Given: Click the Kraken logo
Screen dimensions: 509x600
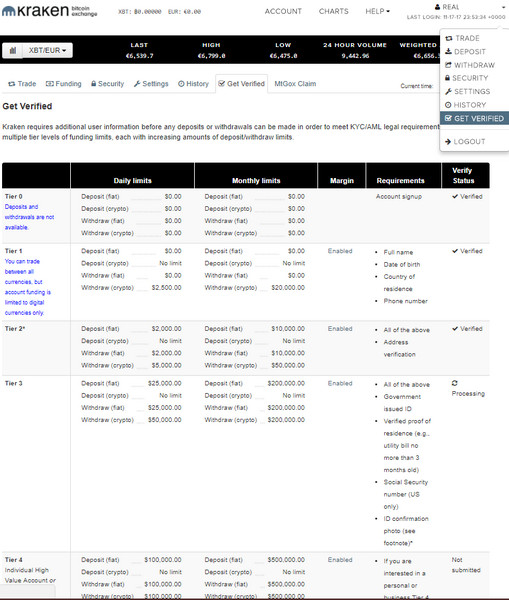Looking at the screenshot, I should pos(49,11).
